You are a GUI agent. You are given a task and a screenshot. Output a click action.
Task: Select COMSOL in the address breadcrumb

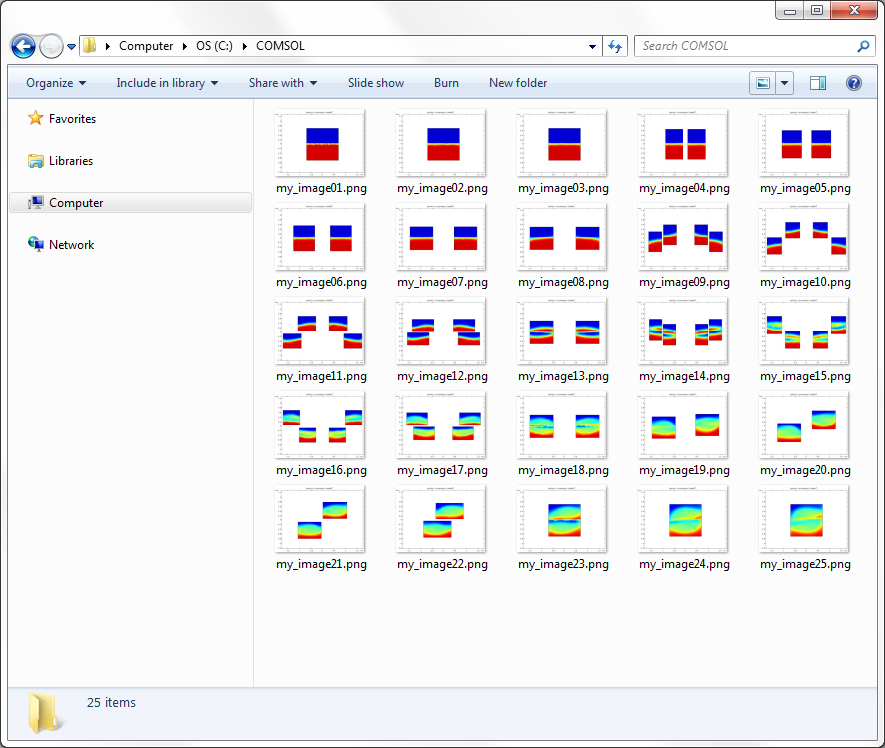[280, 46]
